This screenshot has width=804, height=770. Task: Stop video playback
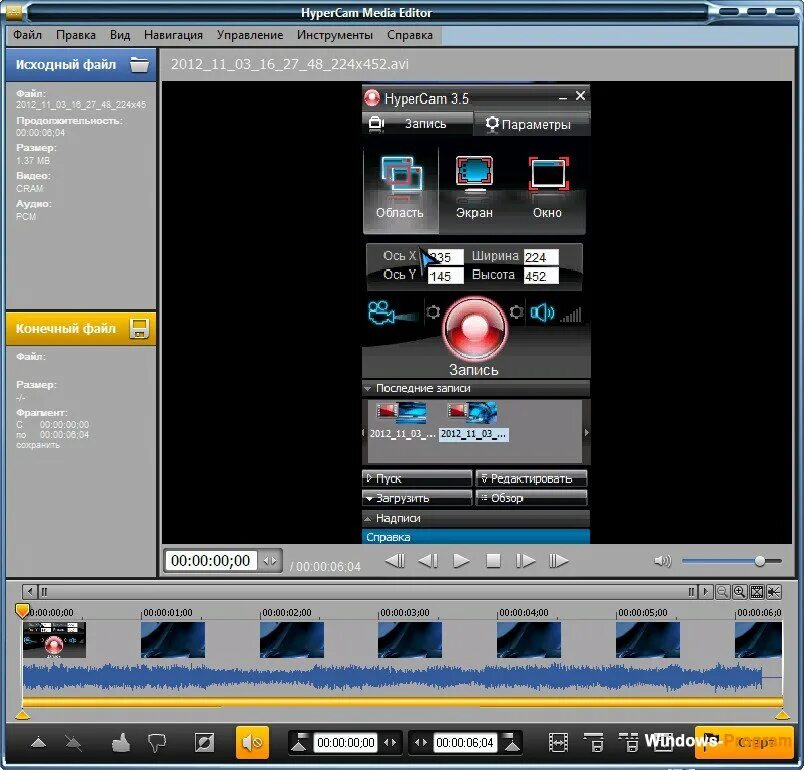(x=493, y=561)
